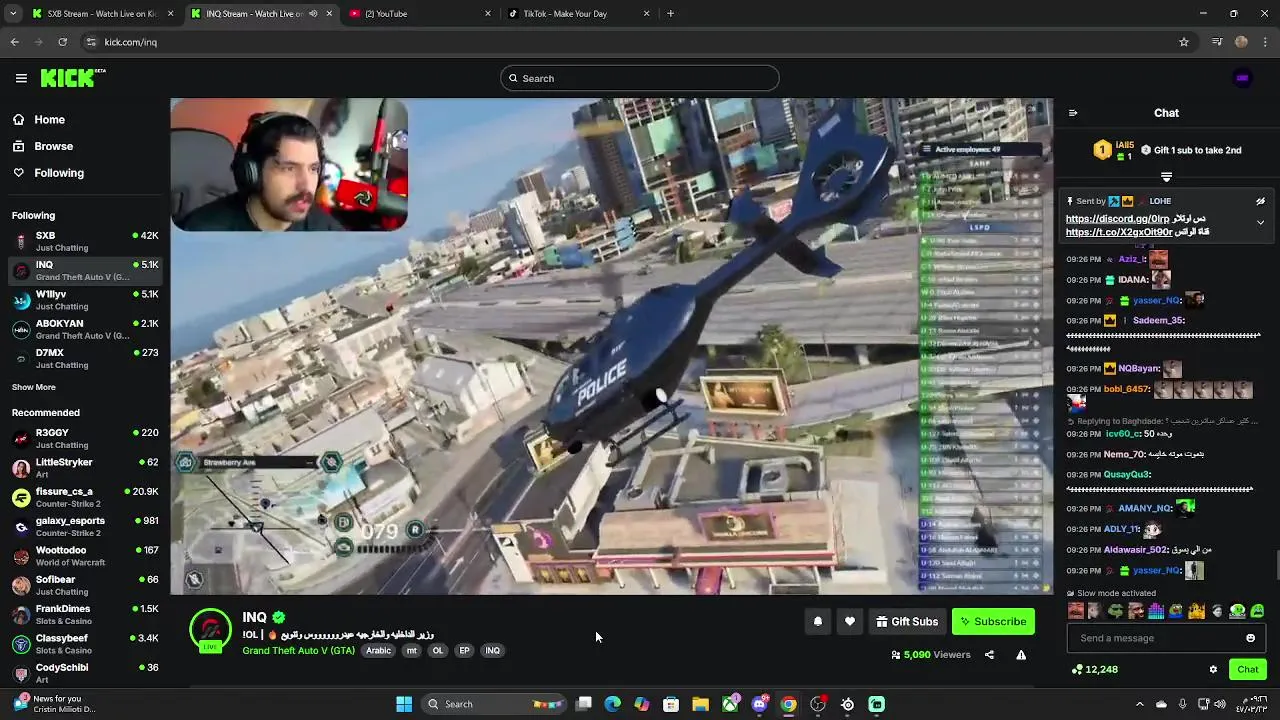Open a new browser tab
The width and height of the screenshot is (1280, 720).
(x=670, y=14)
